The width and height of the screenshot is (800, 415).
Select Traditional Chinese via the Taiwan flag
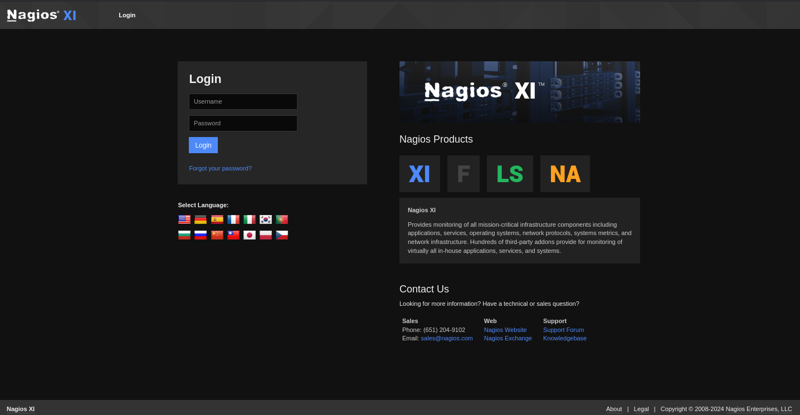click(x=233, y=235)
